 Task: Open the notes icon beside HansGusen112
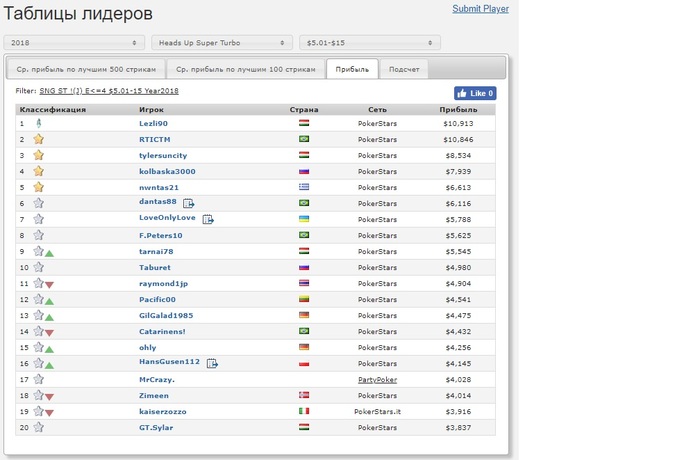212,364
